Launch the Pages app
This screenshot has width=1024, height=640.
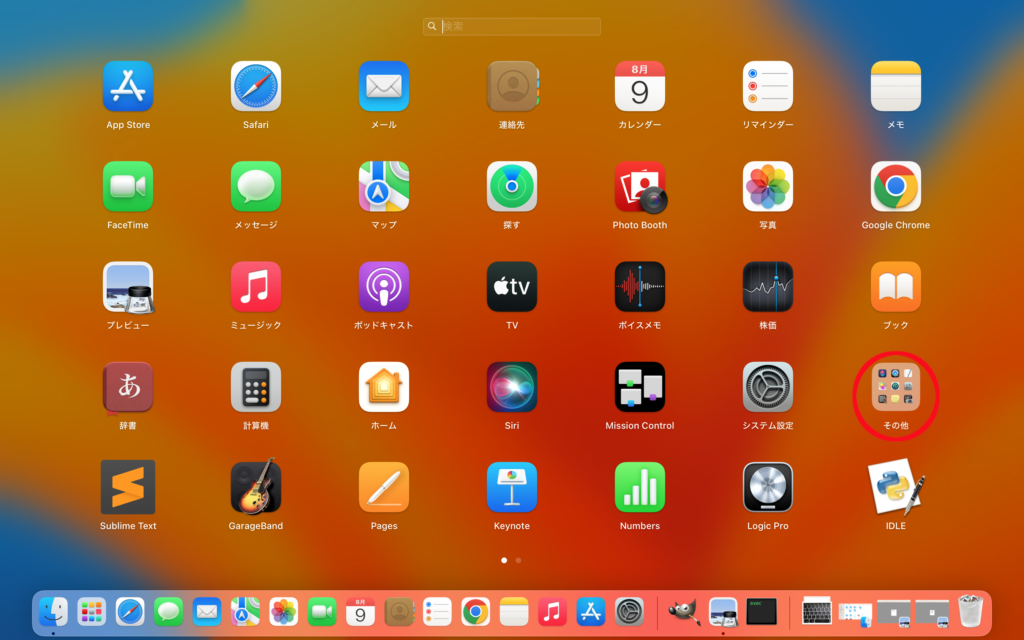pos(384,487)
